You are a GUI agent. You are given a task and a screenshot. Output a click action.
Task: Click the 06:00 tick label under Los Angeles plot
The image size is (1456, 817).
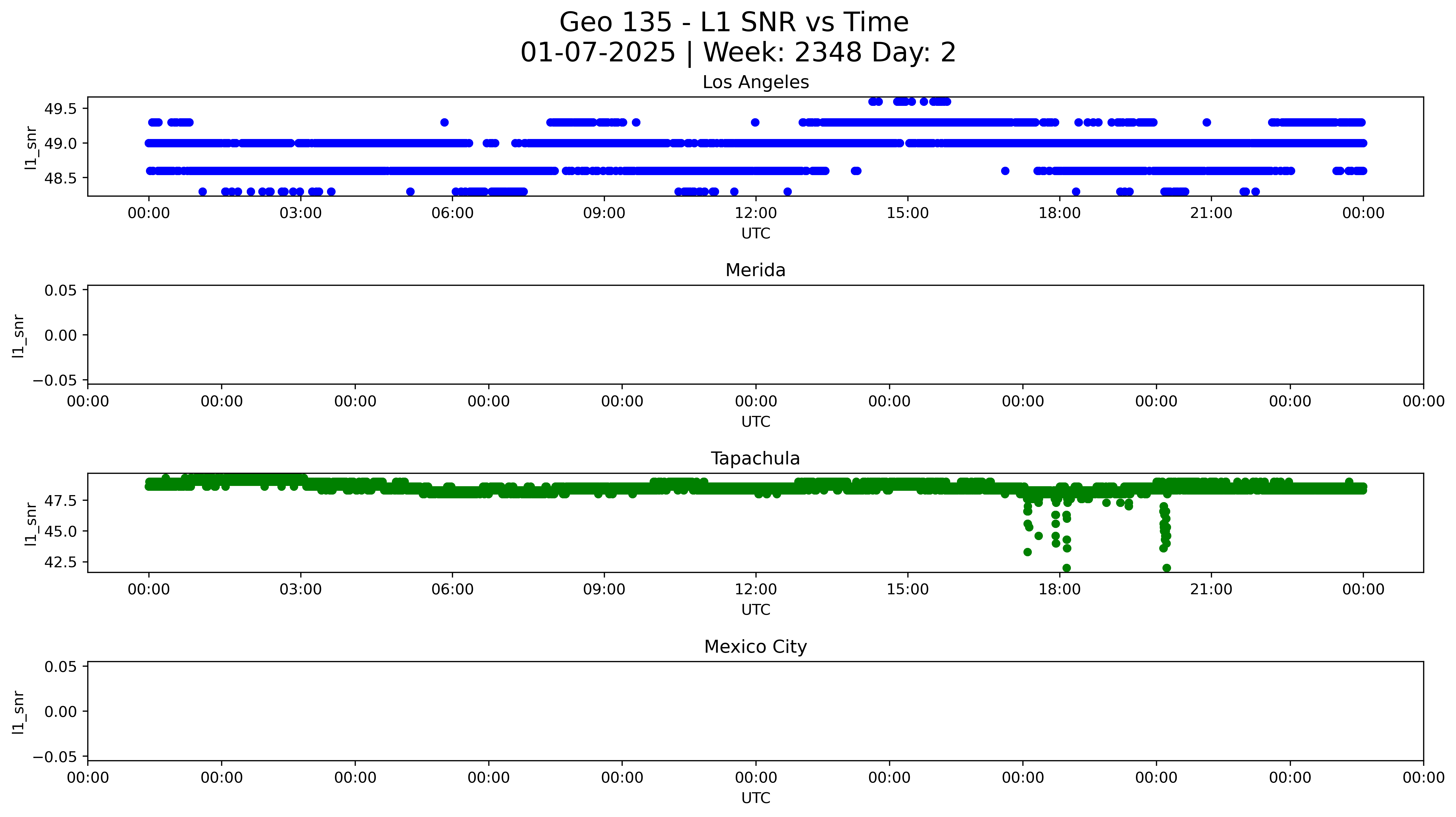pos(452,213)
